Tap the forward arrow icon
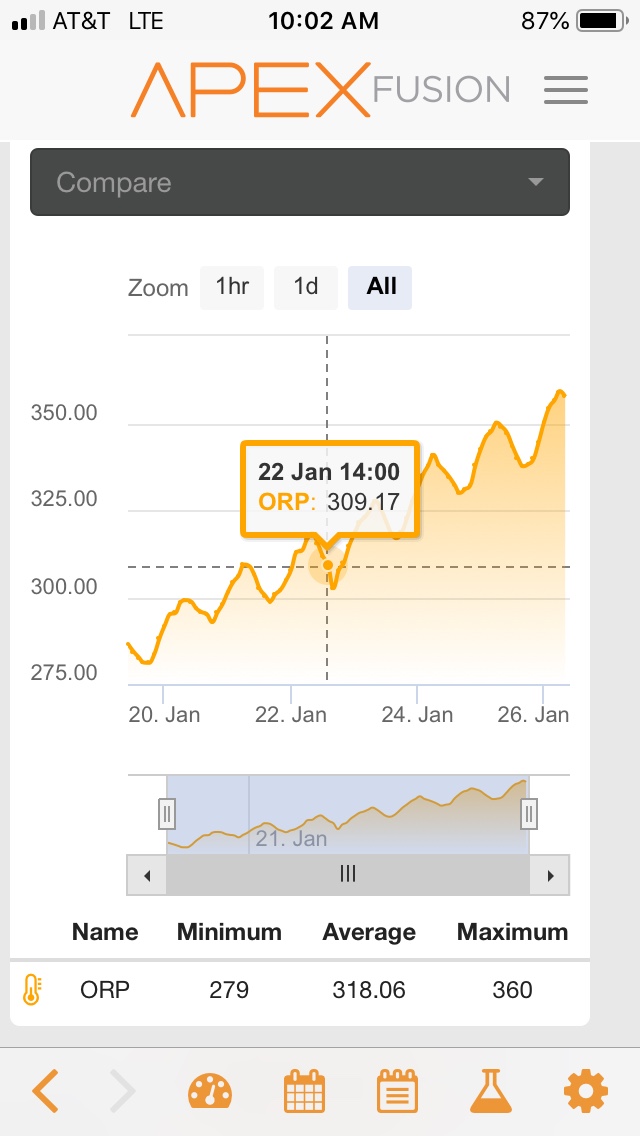The height and width of the screenshot is (1136, 640). tap(122, 1090)
